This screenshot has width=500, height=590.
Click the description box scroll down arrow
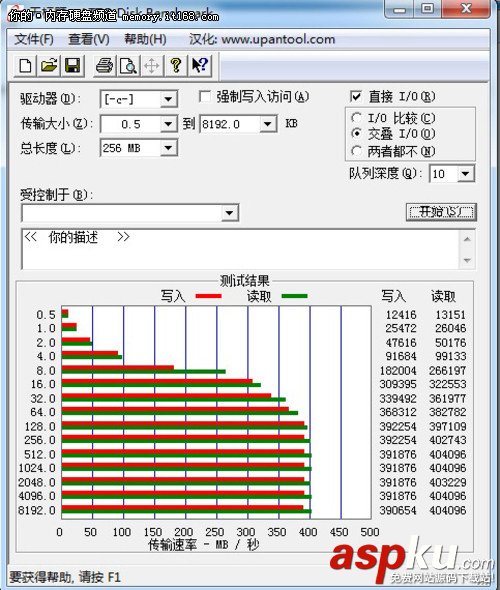(467, 260)
